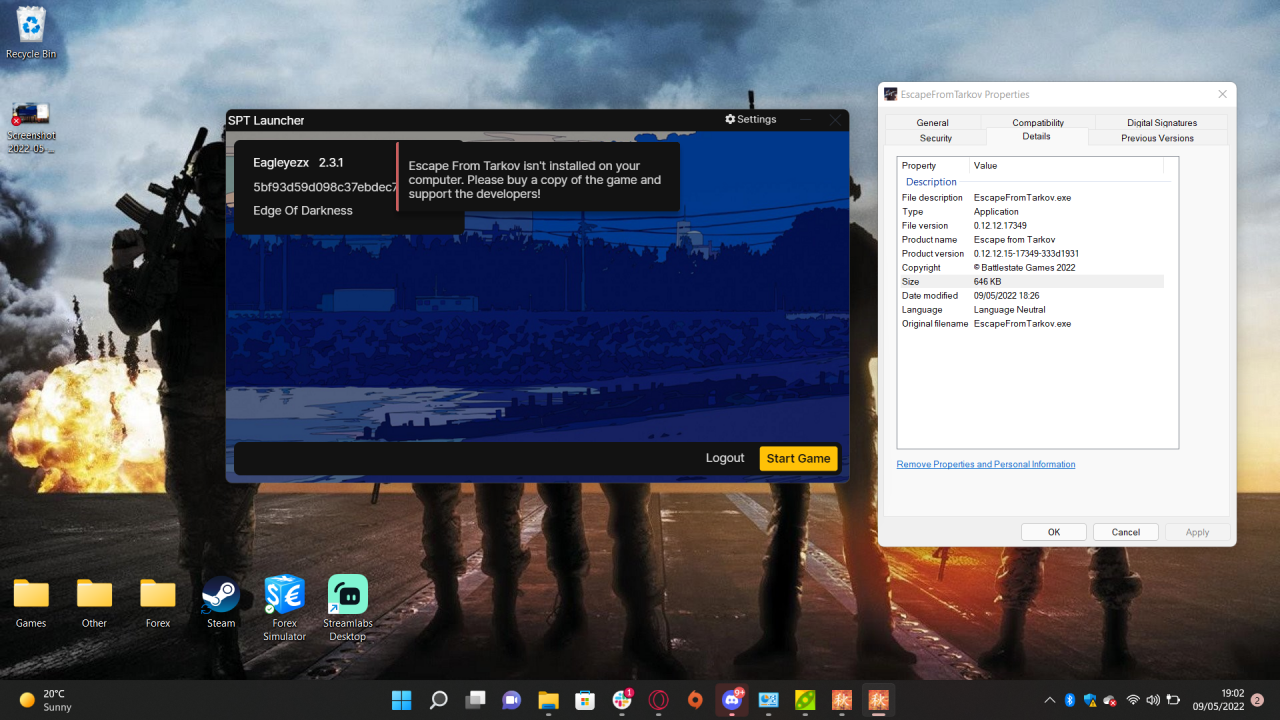Viewport: 1280px width, 720px height.
Task: Click the Start Game button
Action: point(798,458)
